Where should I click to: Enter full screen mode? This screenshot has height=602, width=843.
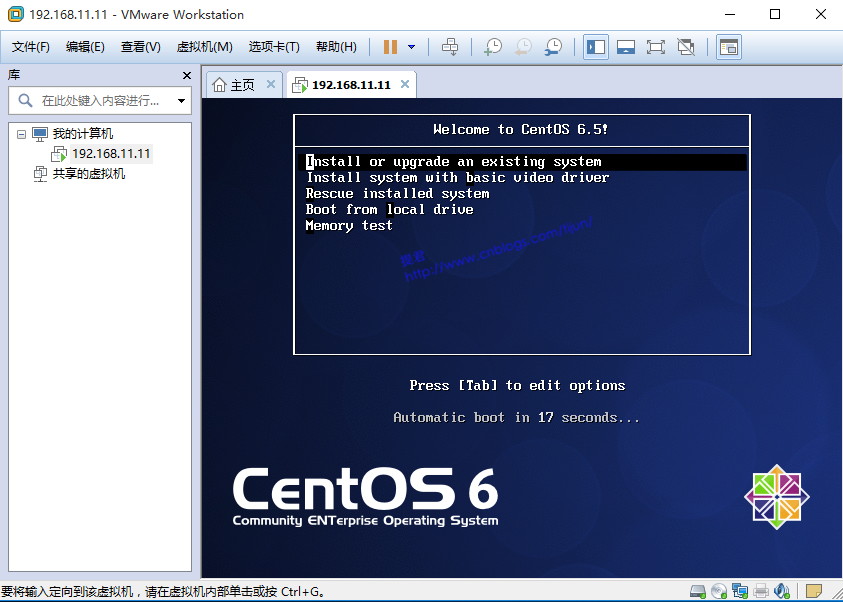(x=655, y=47)
